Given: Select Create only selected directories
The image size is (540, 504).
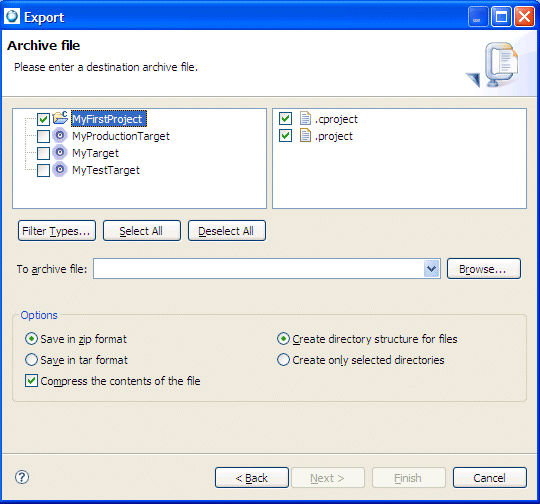Looking at the screenshot, I should pos(283,360).
